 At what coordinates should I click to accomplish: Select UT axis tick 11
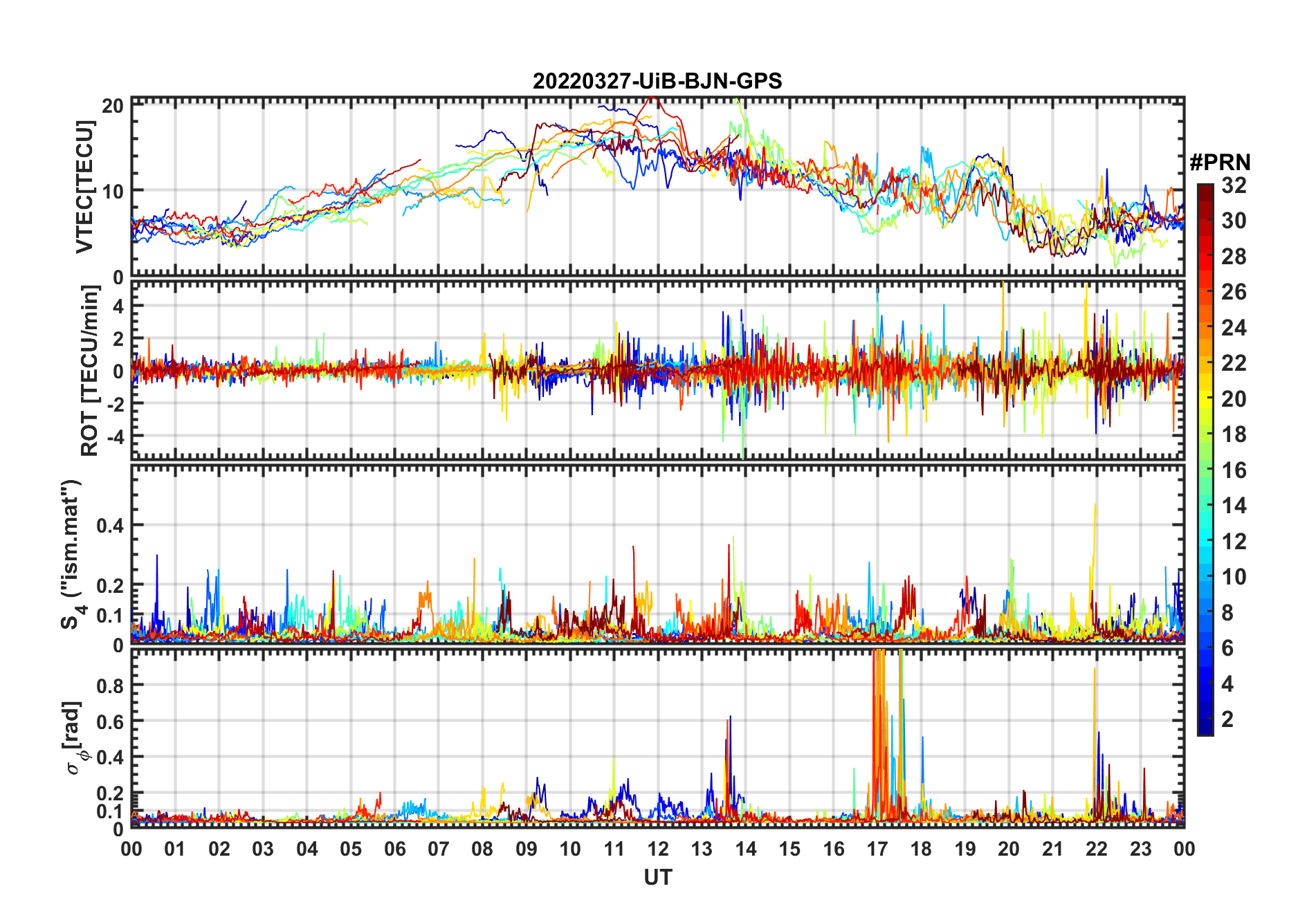614,849
